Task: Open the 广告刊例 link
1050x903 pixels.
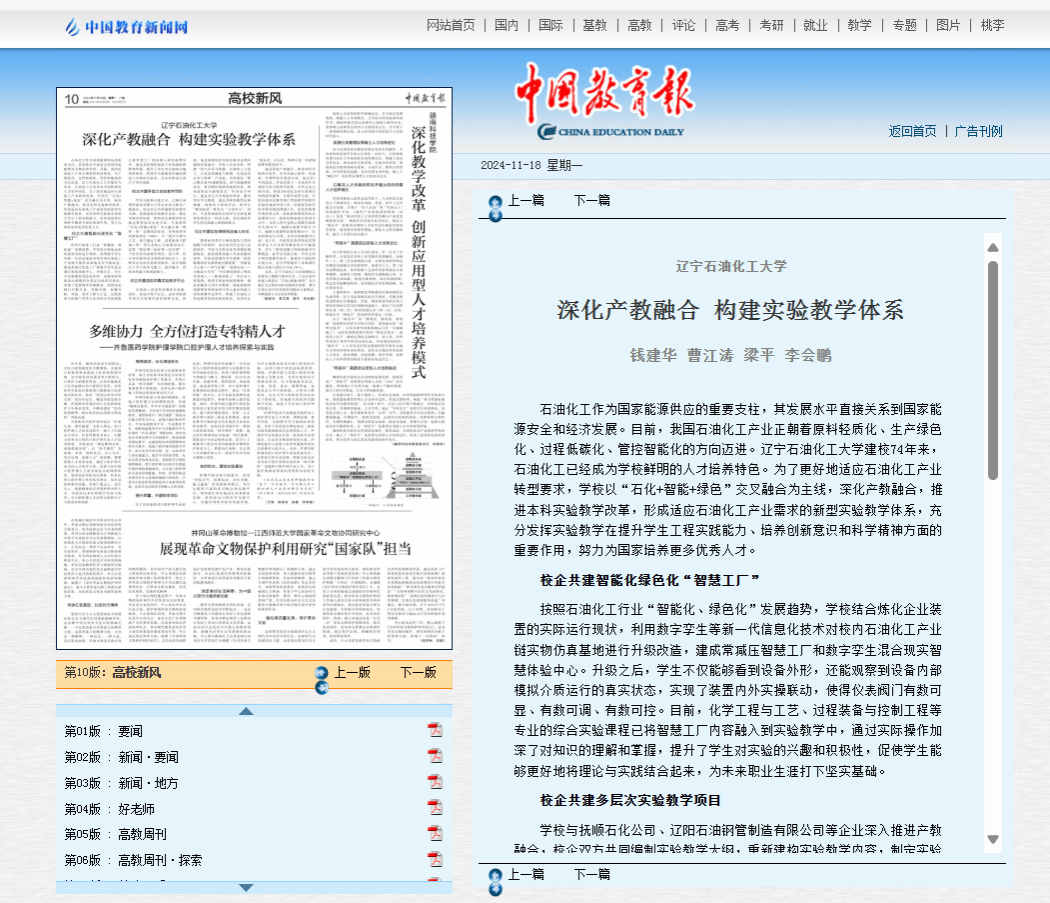Action: [978, 131]
